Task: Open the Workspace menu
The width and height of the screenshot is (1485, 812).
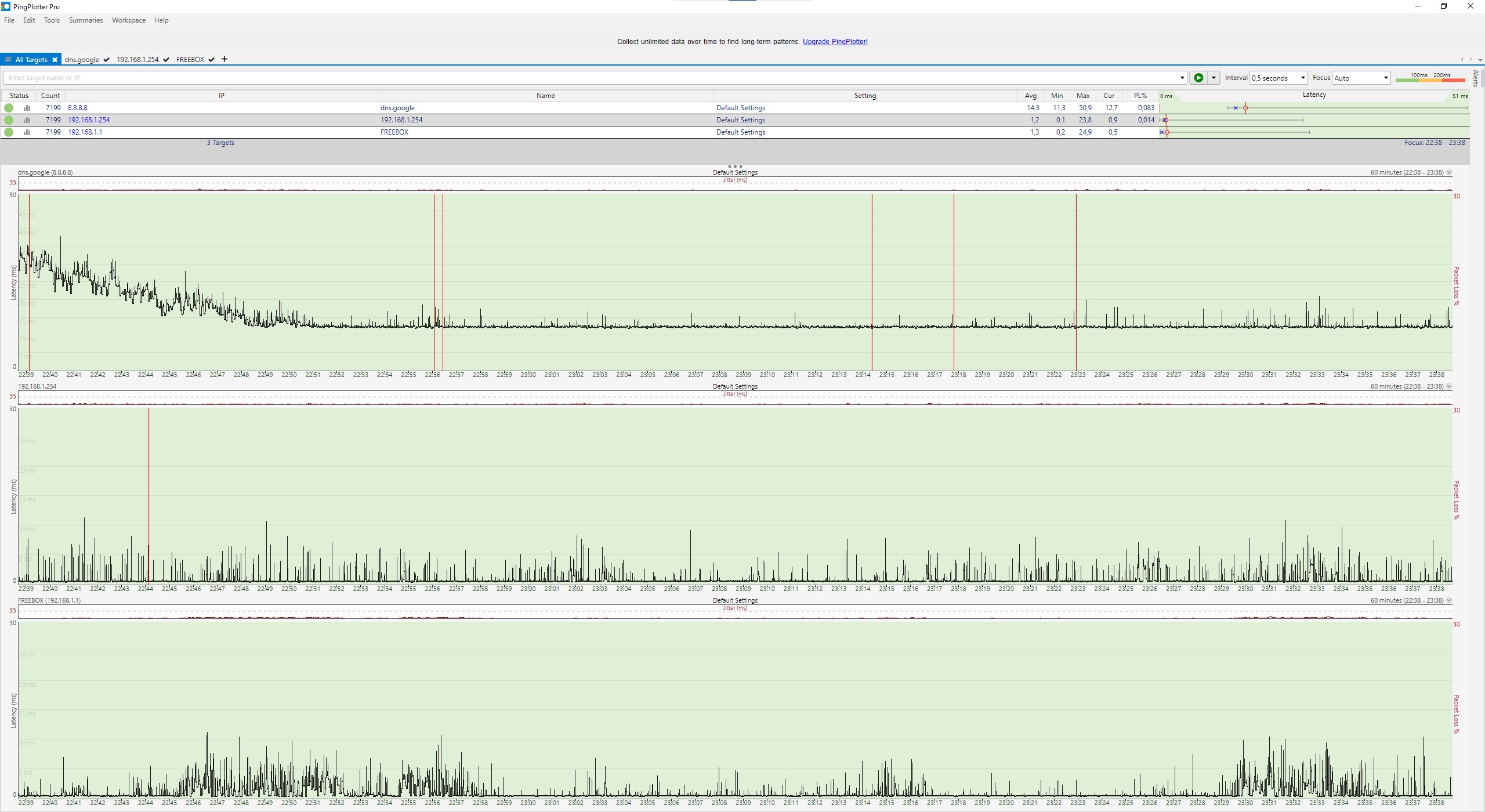Action: pyautogui.click(x=128, y=20)
